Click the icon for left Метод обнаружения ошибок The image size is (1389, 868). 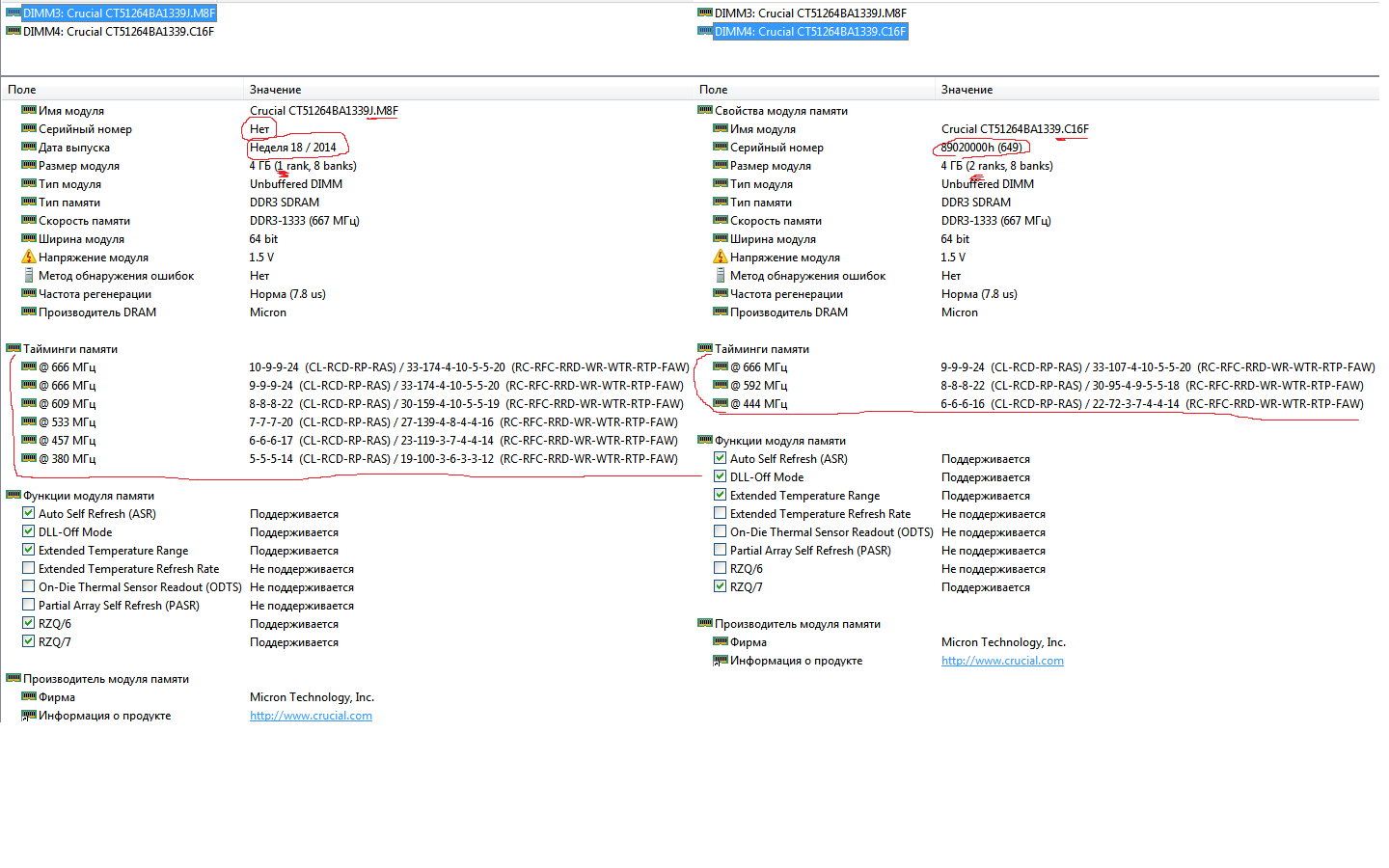29,276
